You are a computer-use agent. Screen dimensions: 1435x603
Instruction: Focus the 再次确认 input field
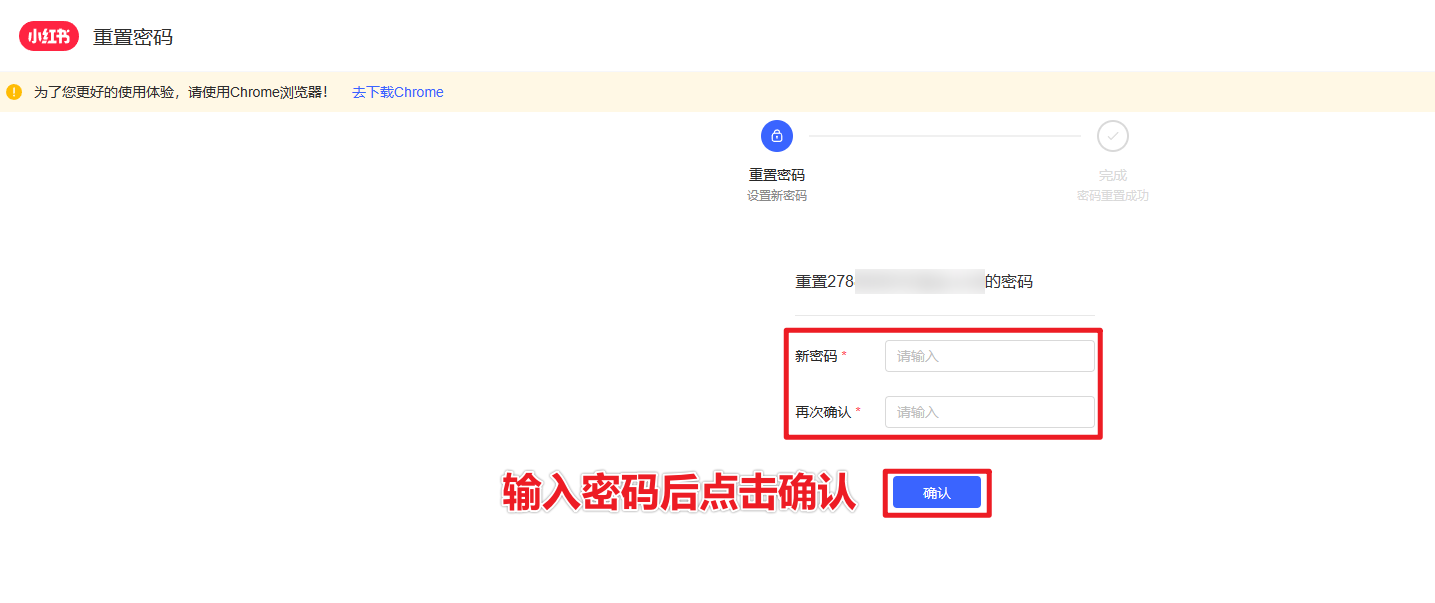coord(989,412)
